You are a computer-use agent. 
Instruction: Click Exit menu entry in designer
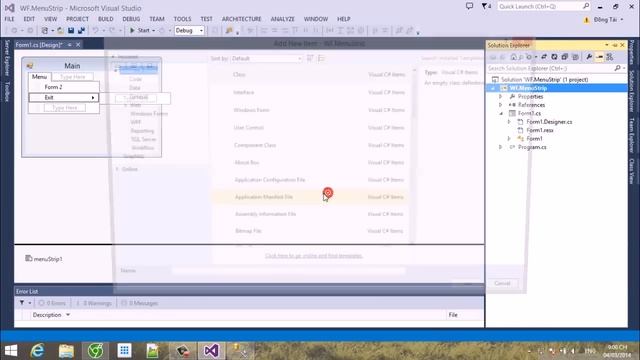[64, 98]
